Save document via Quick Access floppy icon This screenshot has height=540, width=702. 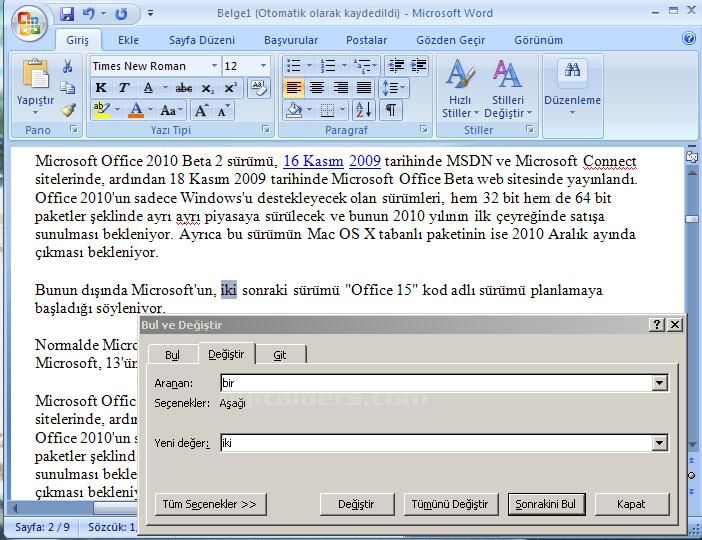(67, 14)
